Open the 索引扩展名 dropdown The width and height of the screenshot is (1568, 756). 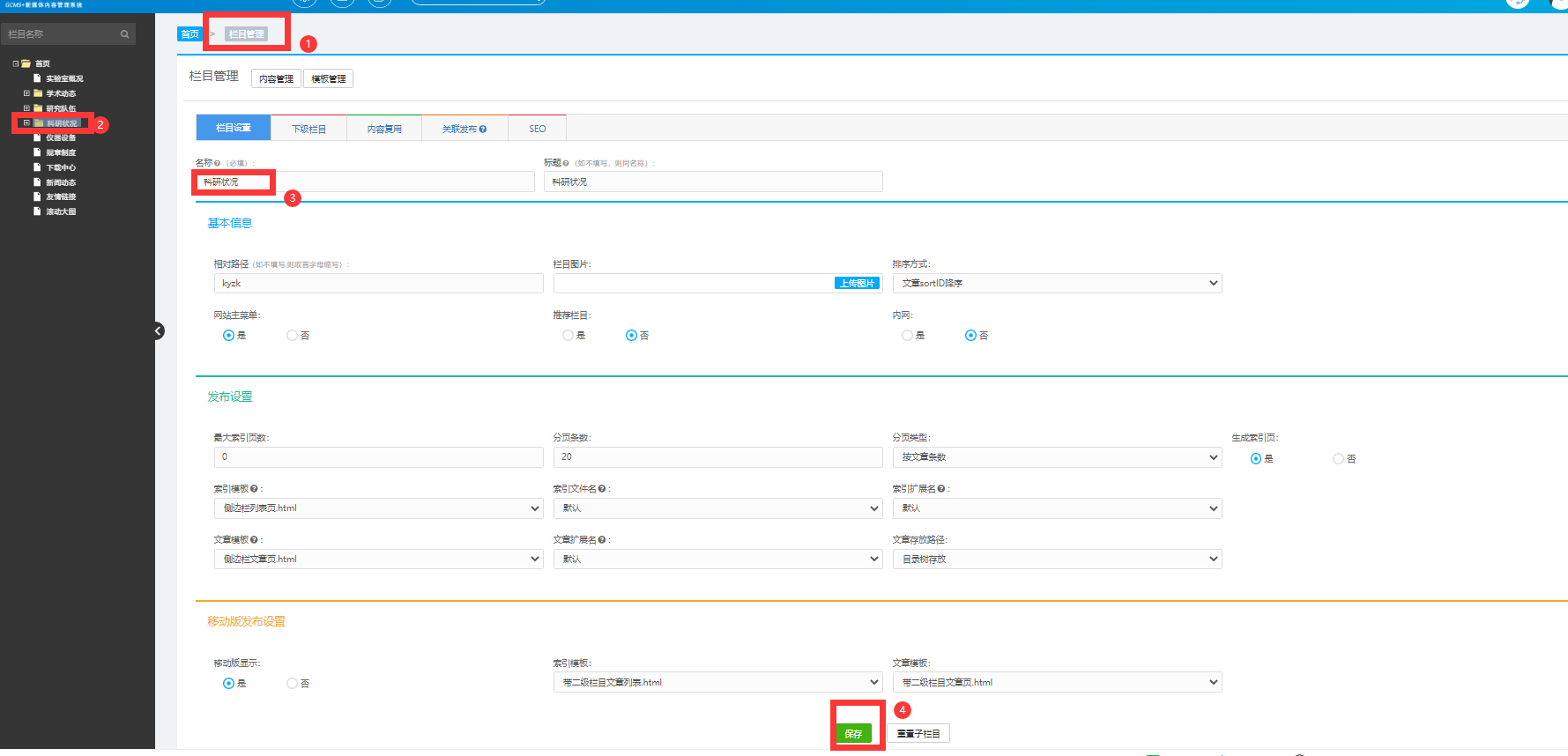tap(1057, 508)
